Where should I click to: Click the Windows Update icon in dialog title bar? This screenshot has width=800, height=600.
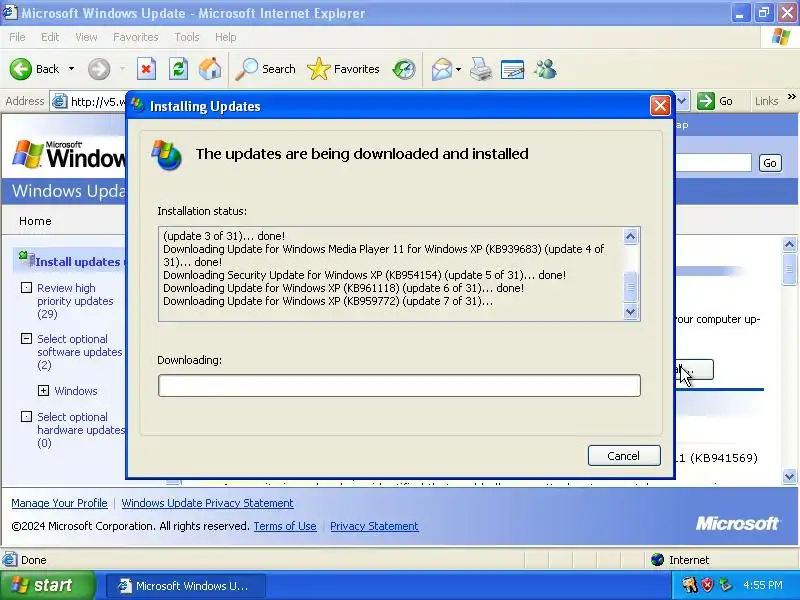[x=137, y=105]
